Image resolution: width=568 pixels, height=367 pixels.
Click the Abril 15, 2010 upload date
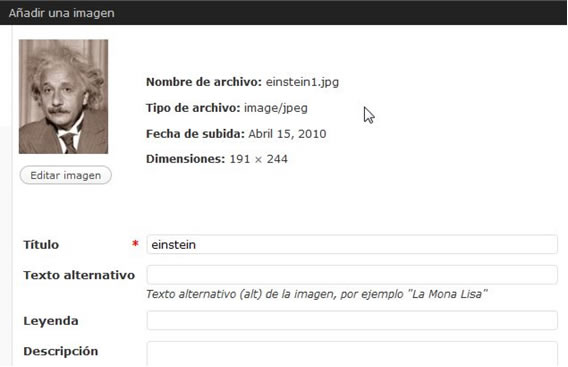tap(287, 134)
